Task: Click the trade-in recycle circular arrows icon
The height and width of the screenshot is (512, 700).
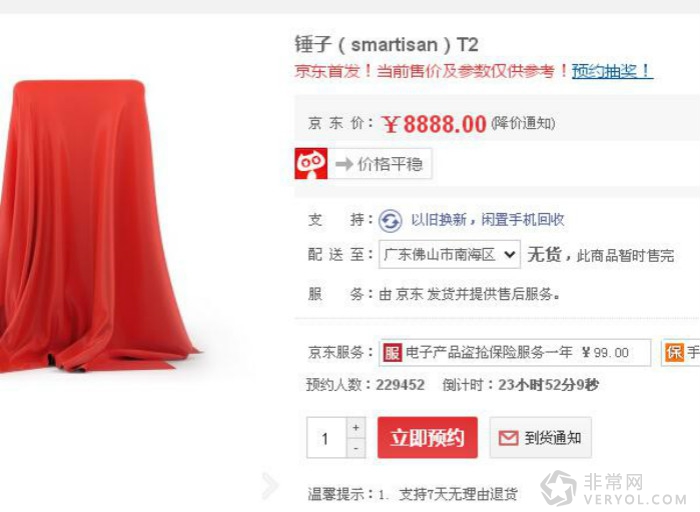Action: (x=390, y=221)
